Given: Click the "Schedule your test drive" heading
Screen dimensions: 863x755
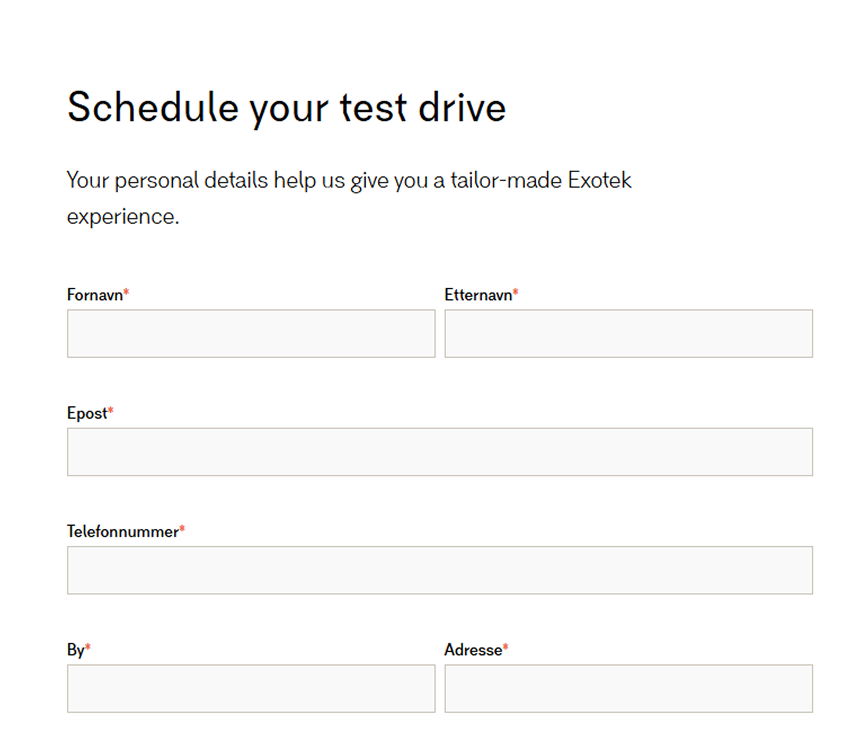Looking at the screenshot, I should pos(286,107).
